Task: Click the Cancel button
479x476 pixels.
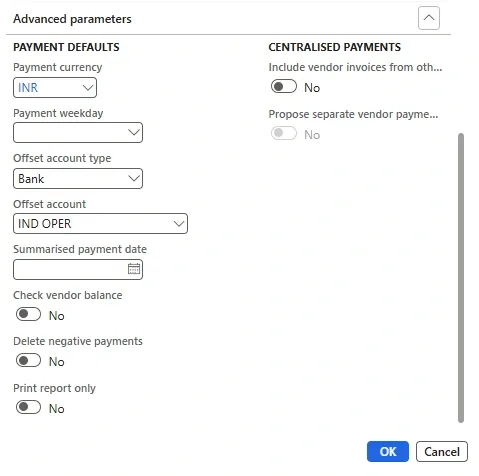Action: click(x=442, y=452)
